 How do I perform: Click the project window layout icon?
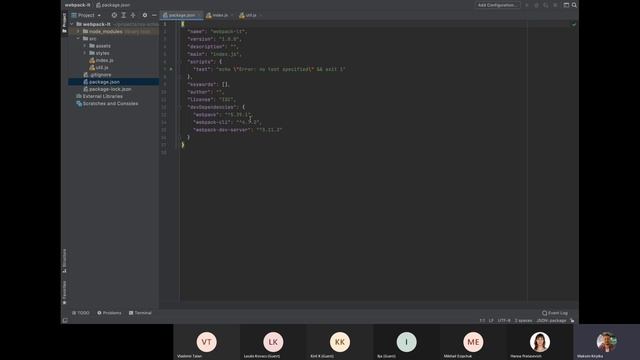566,5
